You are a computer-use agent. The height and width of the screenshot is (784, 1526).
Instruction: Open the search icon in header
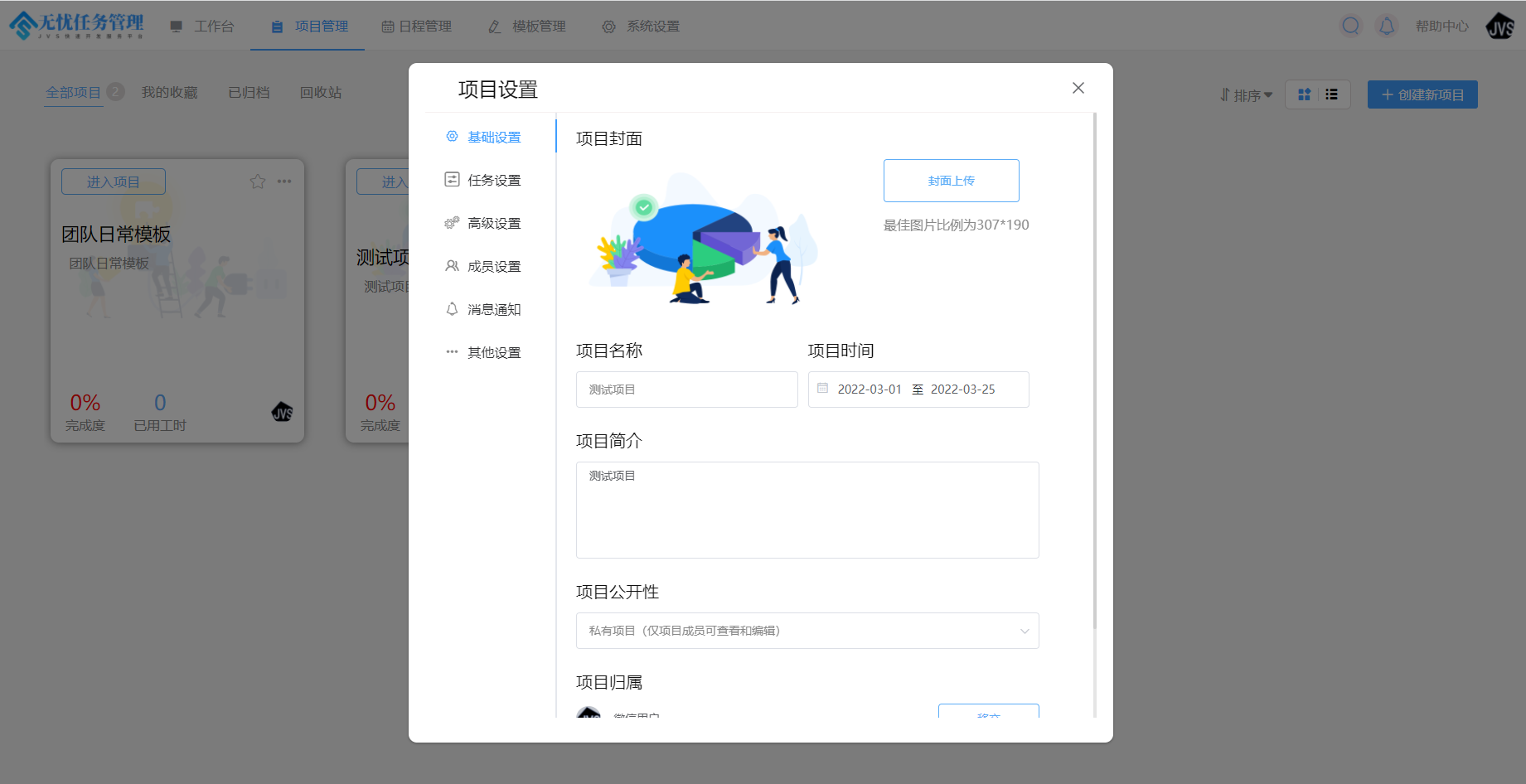[1351, 26]
